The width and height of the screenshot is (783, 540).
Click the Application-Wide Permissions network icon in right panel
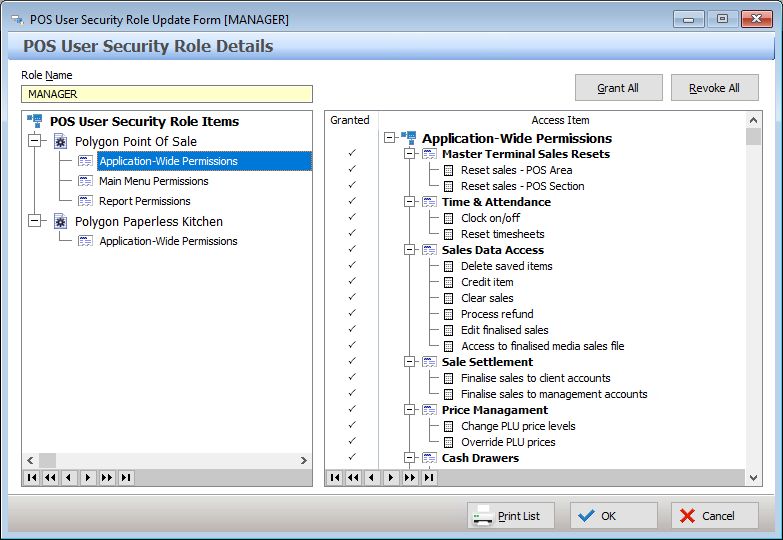click(408, 137)
